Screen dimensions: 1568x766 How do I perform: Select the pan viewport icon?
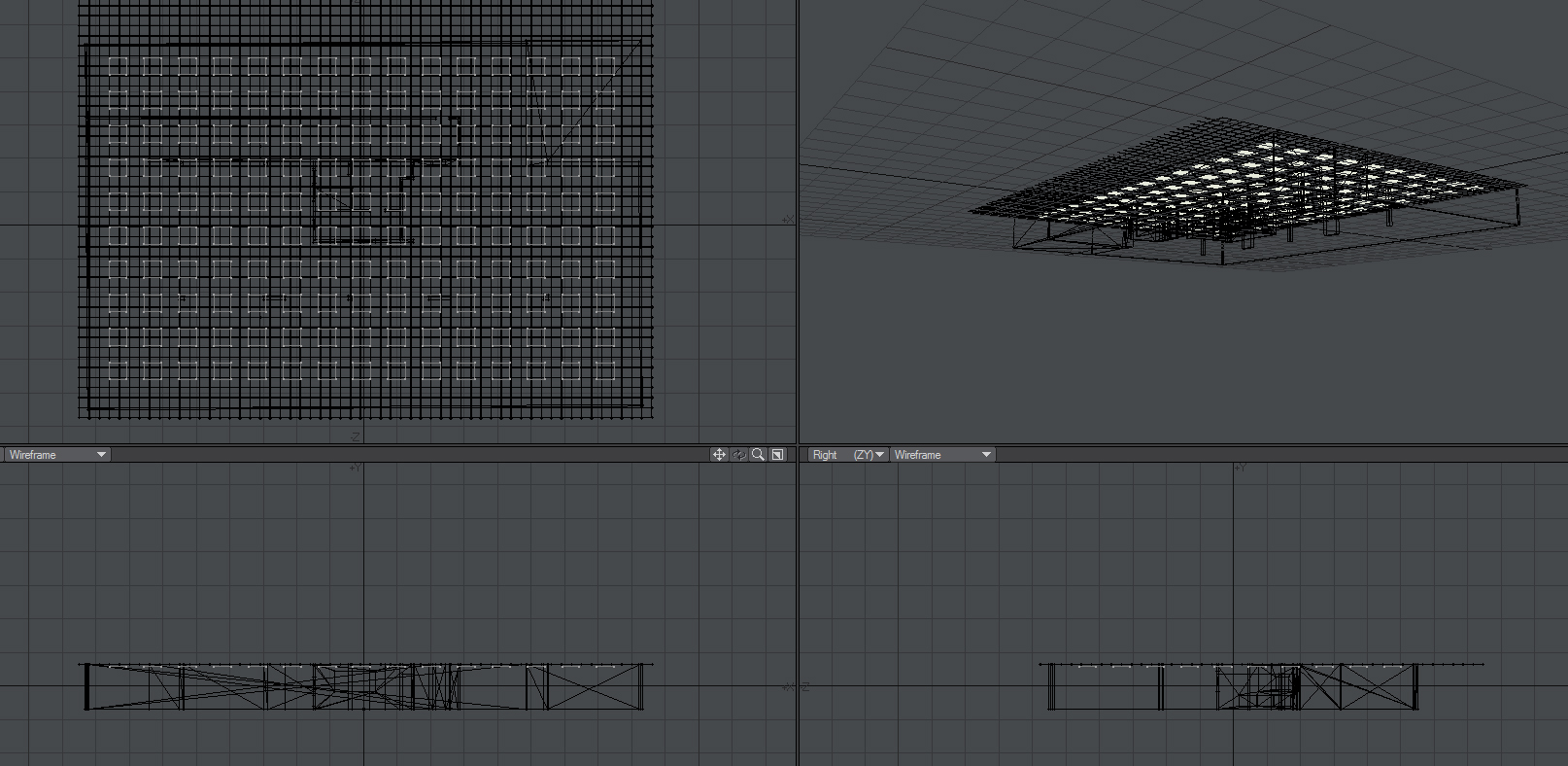pyautogui.click(x=719, y=455)
